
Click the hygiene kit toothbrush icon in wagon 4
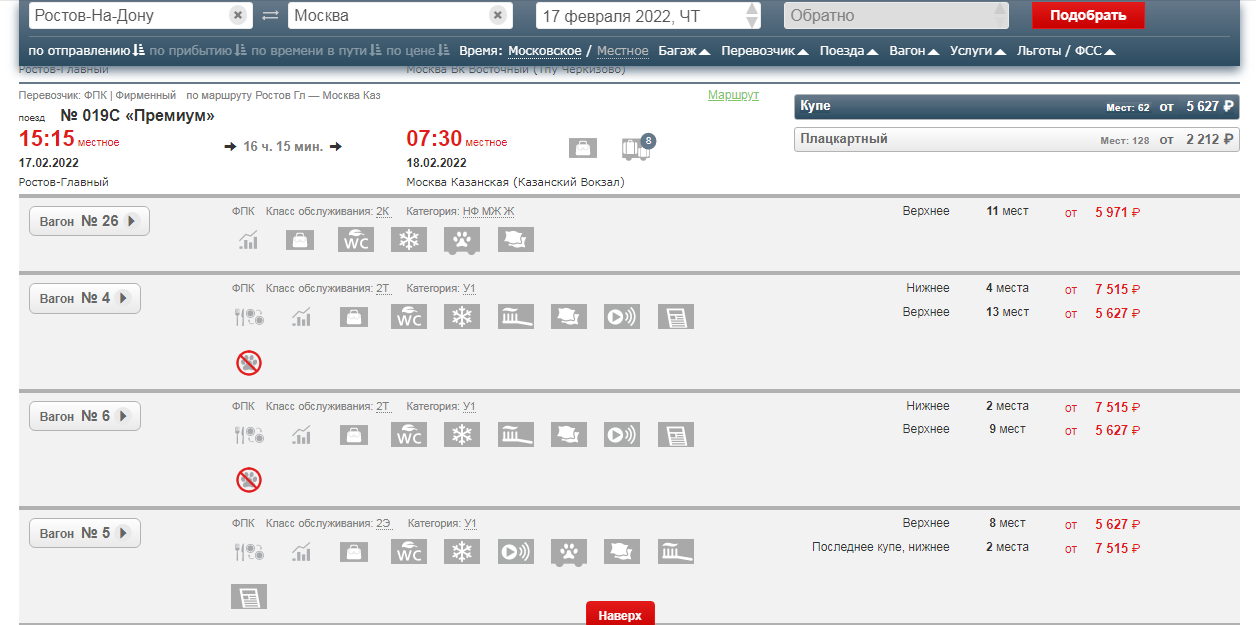[515, 317]
